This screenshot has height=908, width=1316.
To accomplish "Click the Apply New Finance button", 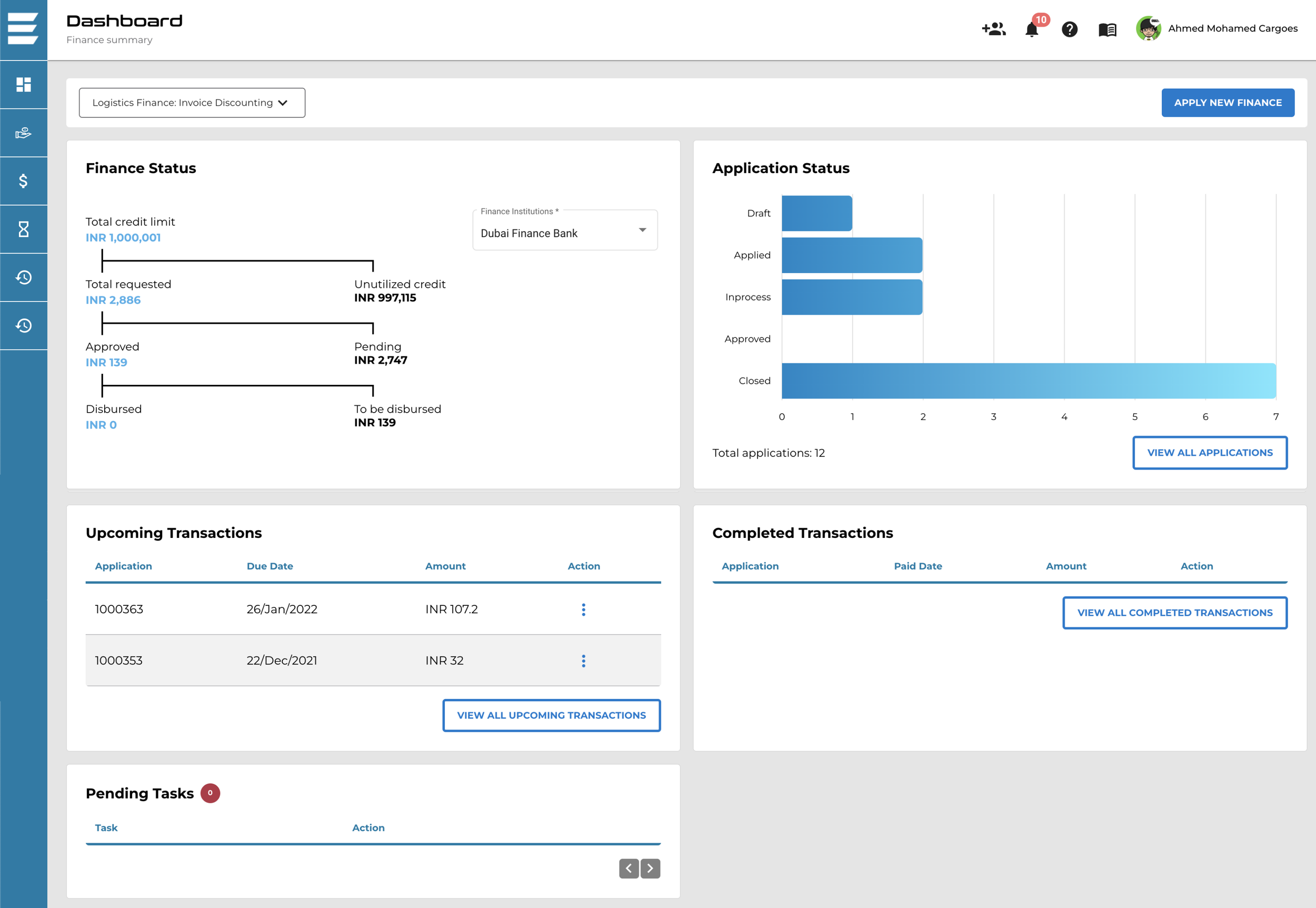I will click(x=1227, y=103).
